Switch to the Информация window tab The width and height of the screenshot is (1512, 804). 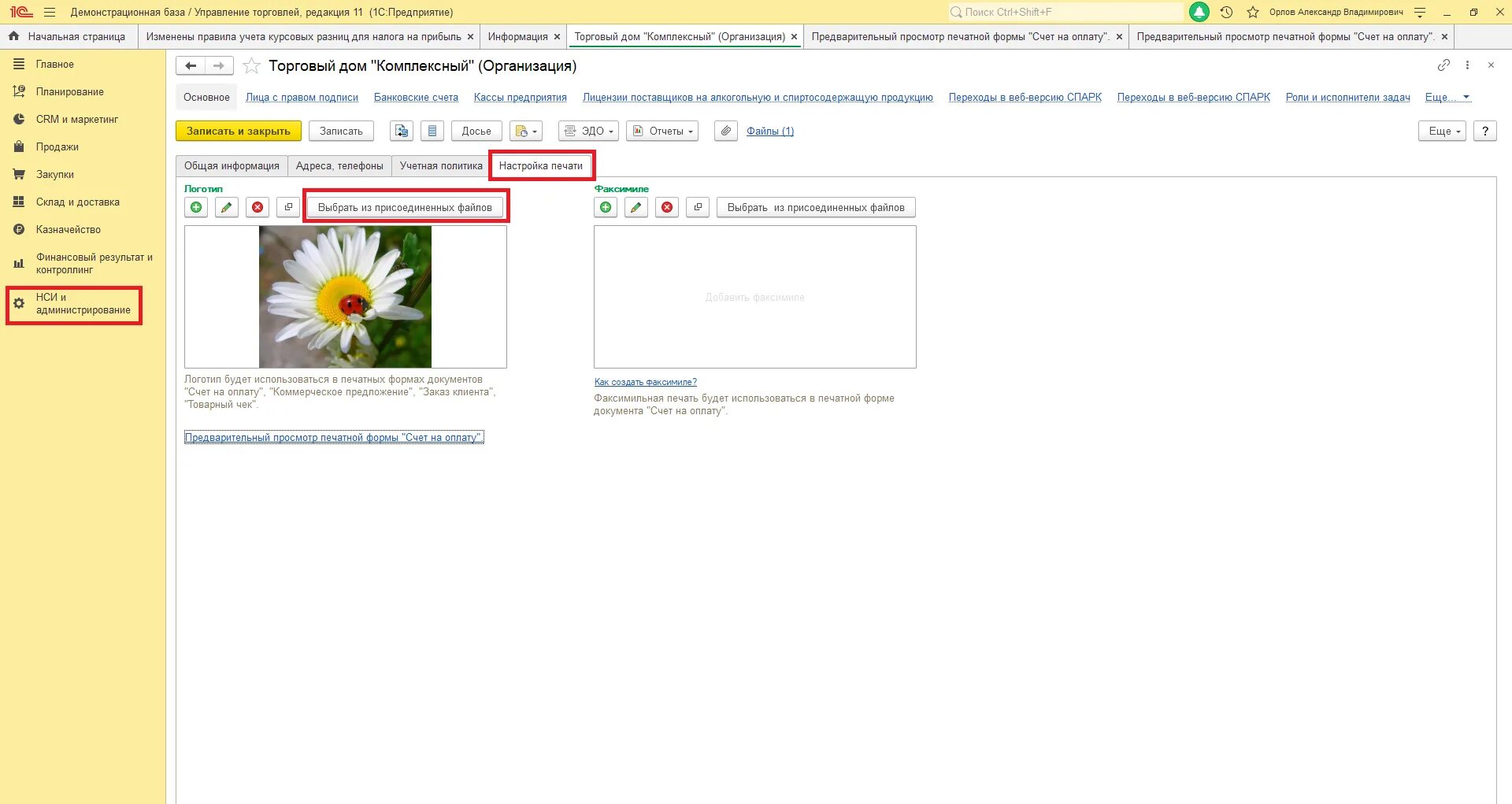coord(517,36)
